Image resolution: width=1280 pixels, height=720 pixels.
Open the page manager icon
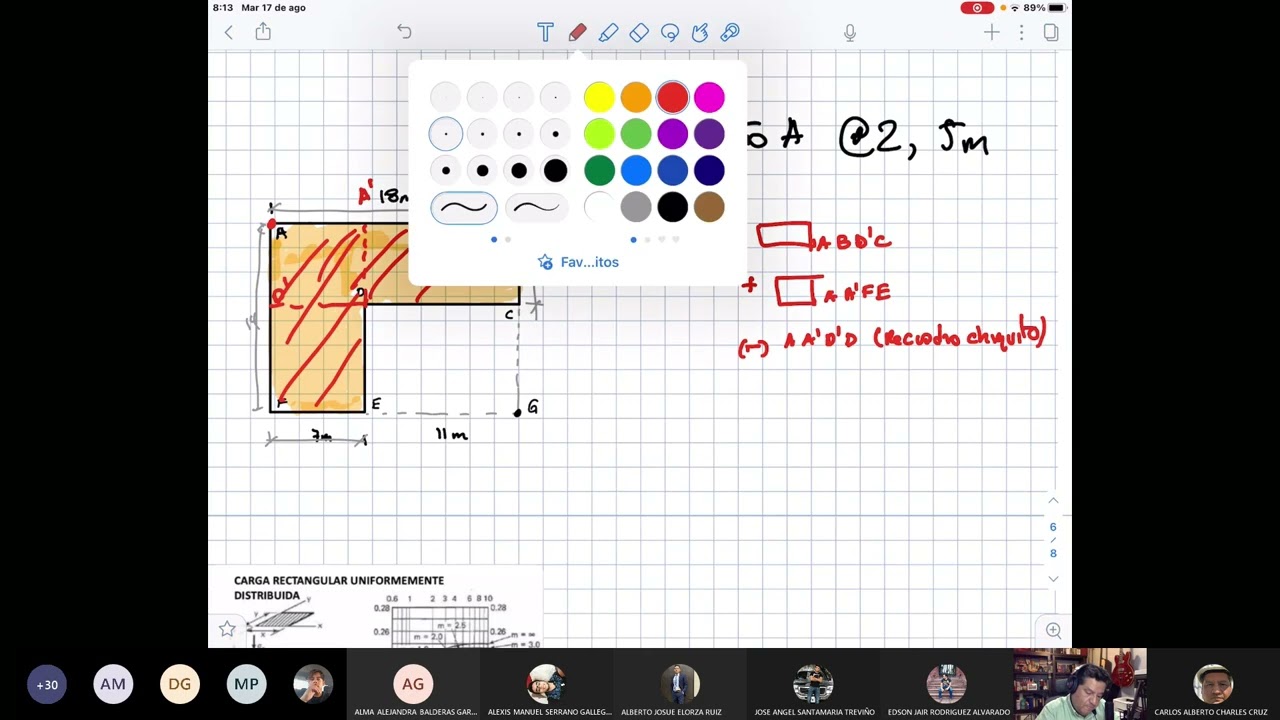point(1051,33)
